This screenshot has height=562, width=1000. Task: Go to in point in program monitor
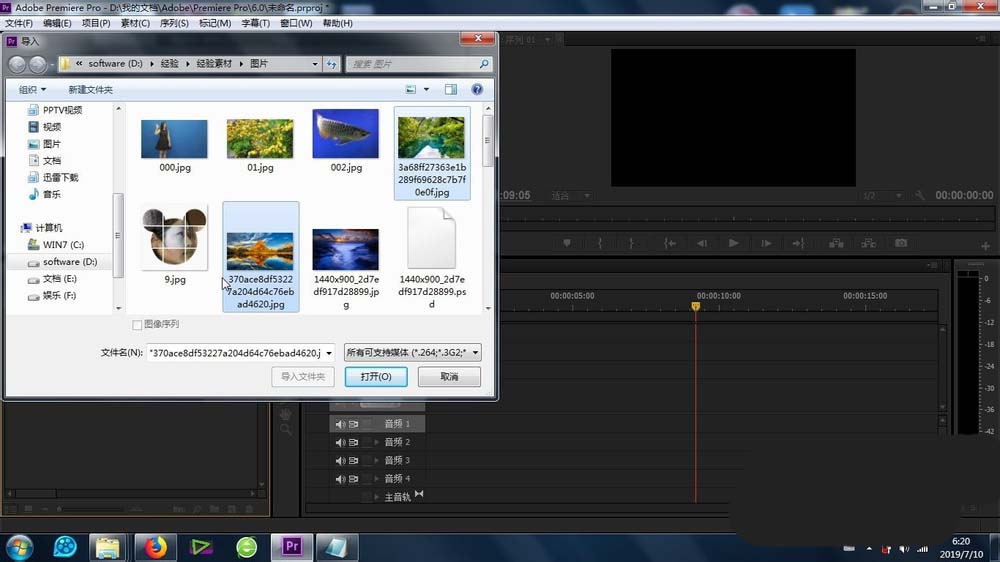669,243
